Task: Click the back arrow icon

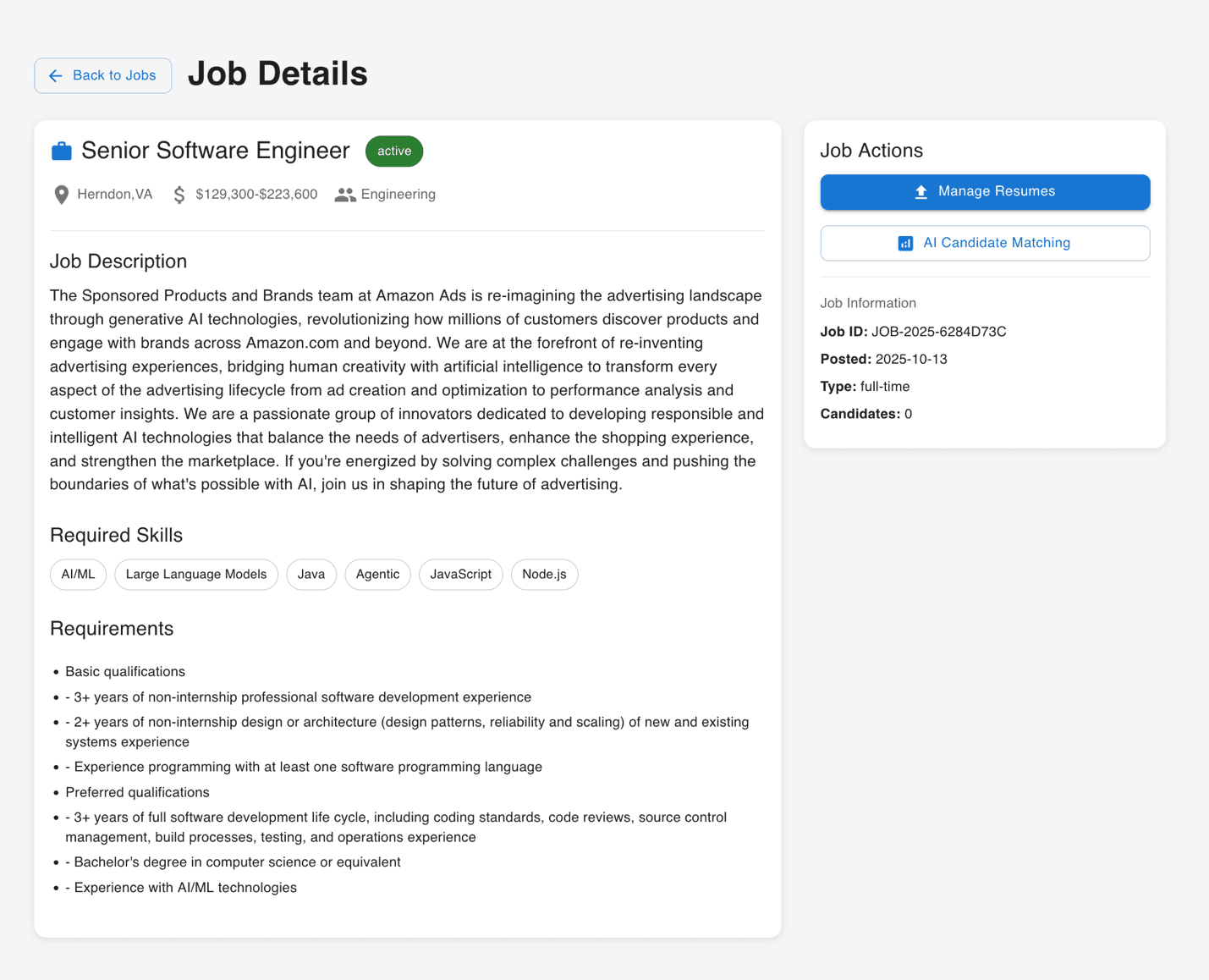Action: (x=56, y=76)
